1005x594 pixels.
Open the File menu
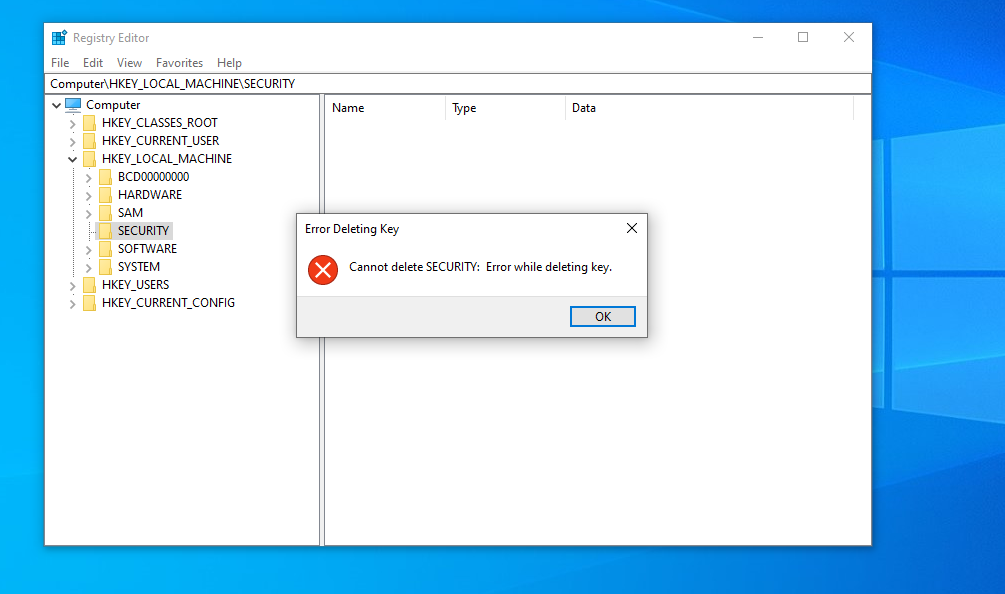(x=59, y=62)
